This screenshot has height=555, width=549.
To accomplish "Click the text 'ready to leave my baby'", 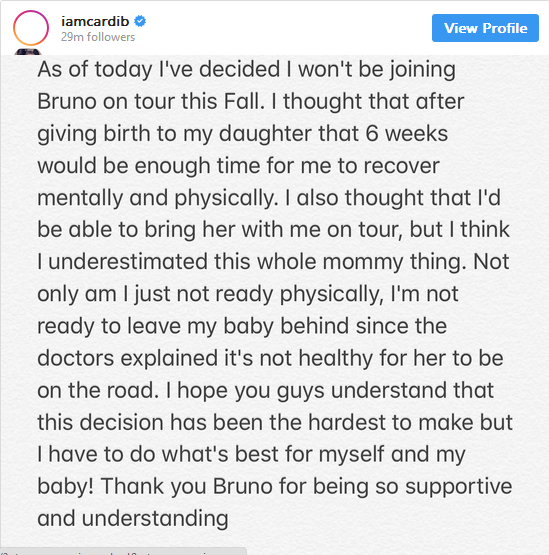I will [x=155, y=326].
